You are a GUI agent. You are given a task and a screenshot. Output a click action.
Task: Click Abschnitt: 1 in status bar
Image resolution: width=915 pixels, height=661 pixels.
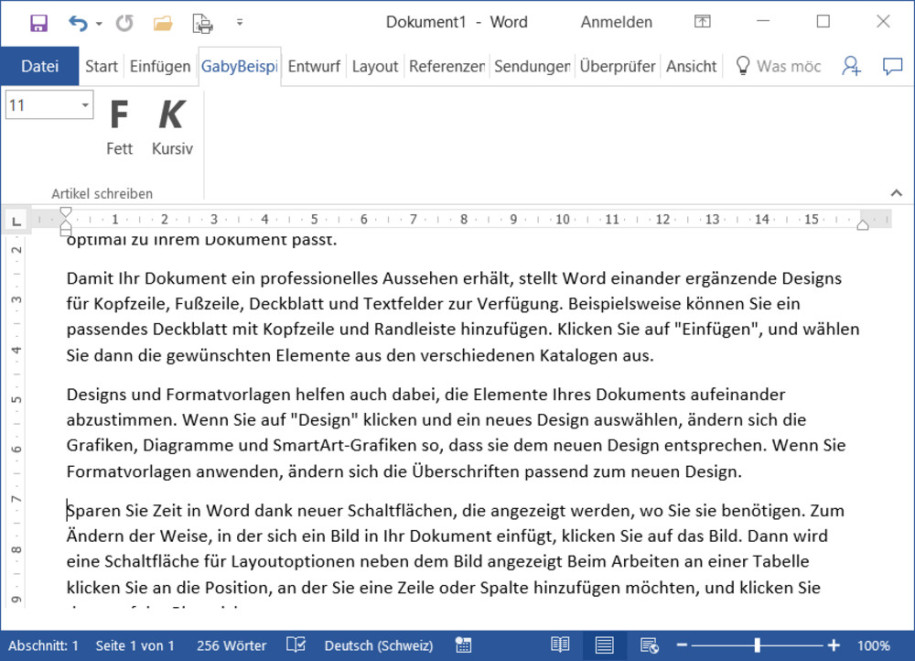43,645
